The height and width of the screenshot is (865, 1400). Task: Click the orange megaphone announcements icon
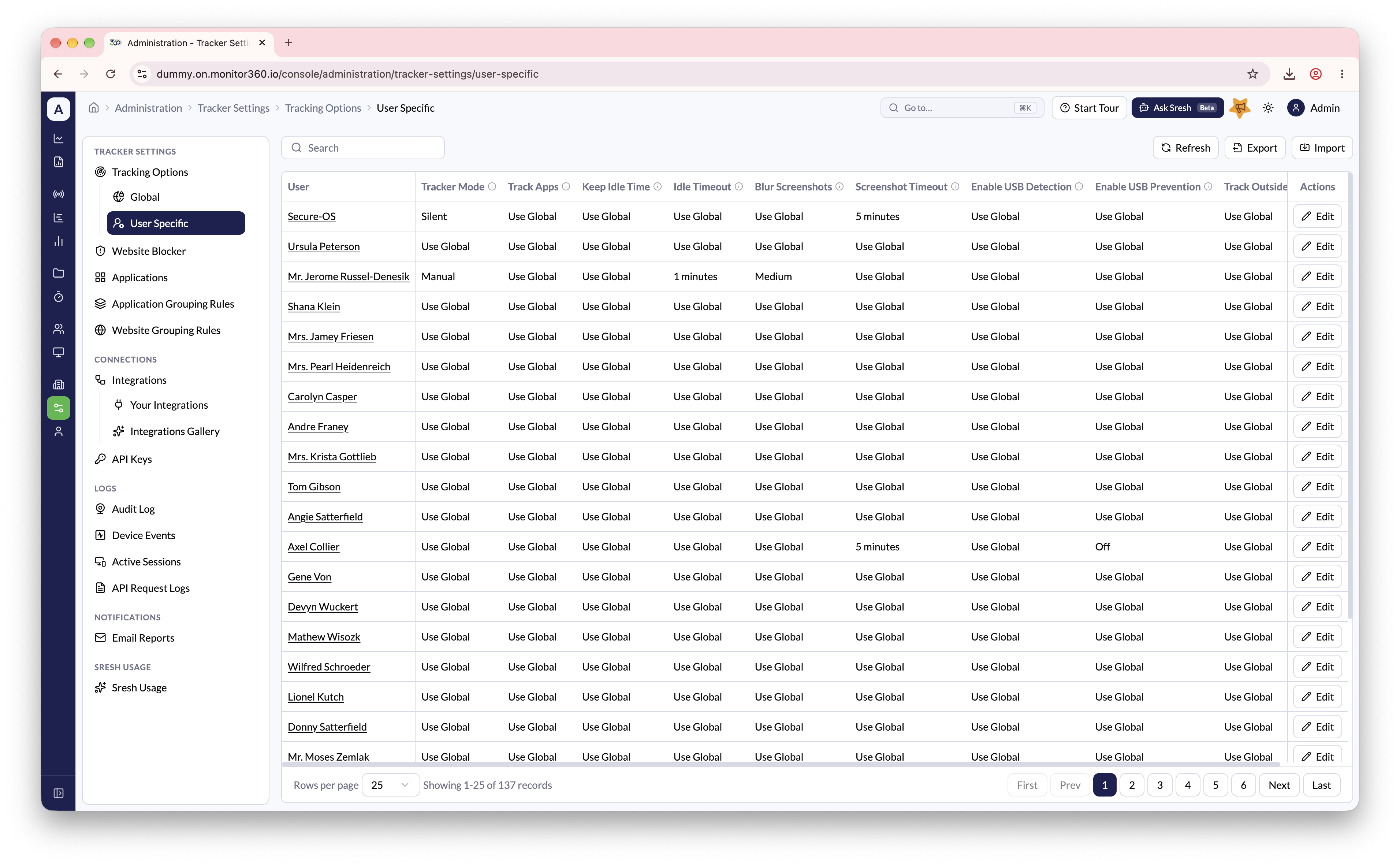click(x=1239, y=108)
